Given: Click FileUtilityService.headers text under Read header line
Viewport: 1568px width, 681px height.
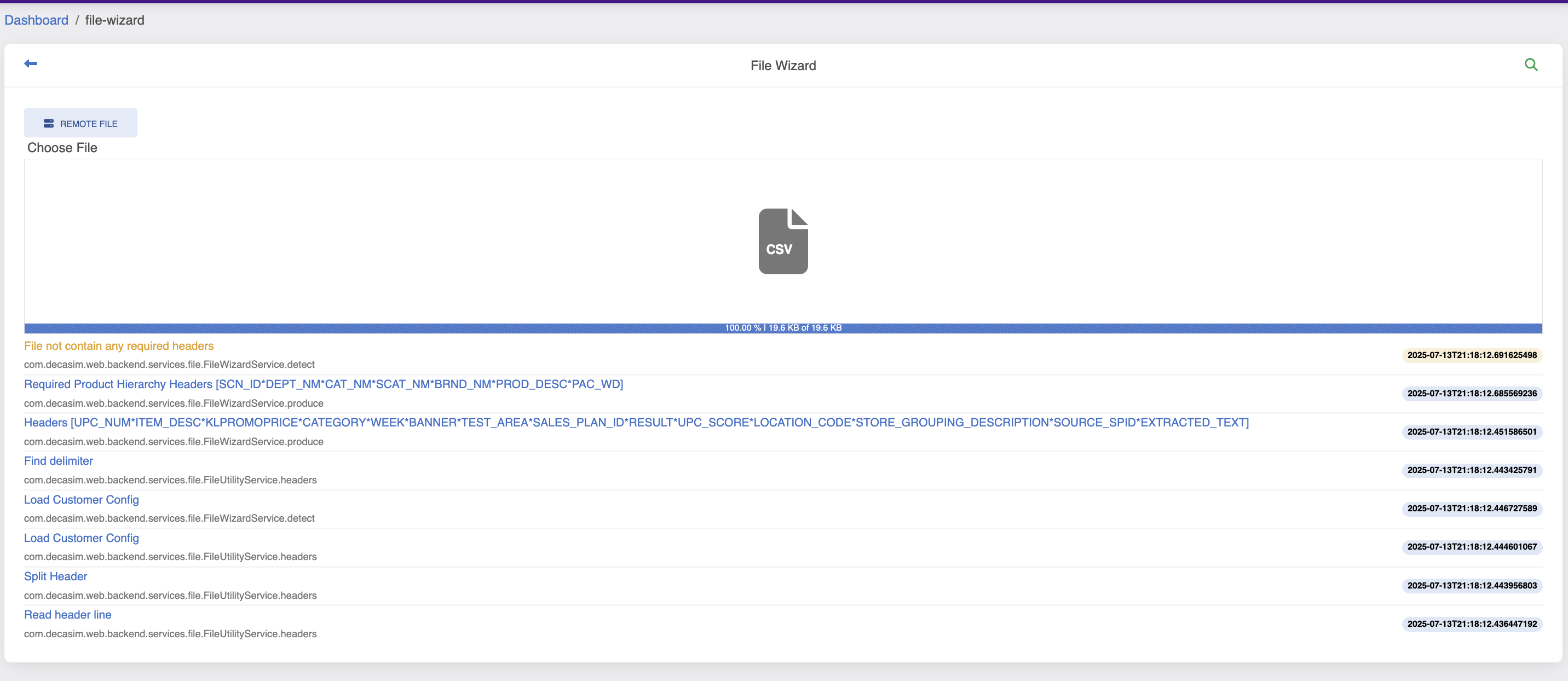Looking at the screenshot, I should pyautogui.click(x=170, y=634).
